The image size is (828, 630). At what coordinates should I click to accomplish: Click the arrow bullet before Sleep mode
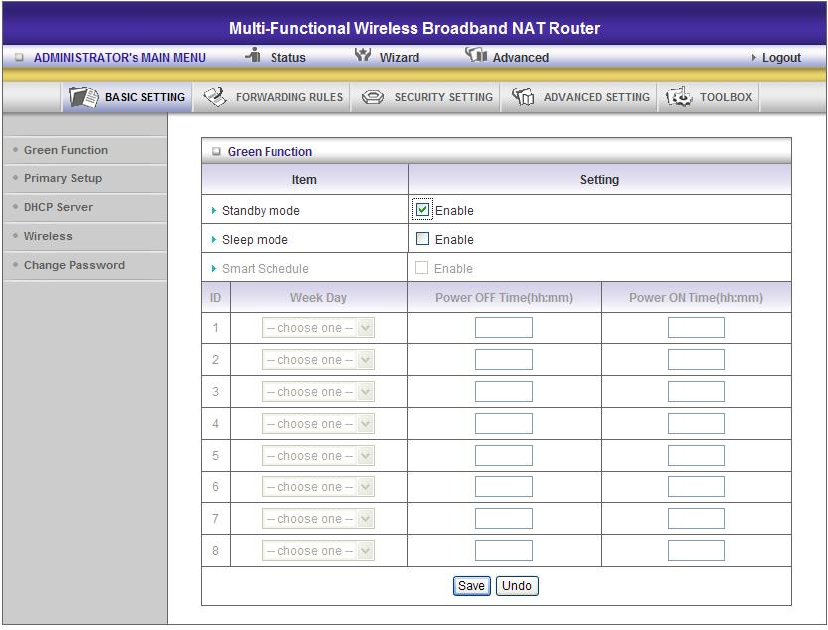[x=214, y=240]
